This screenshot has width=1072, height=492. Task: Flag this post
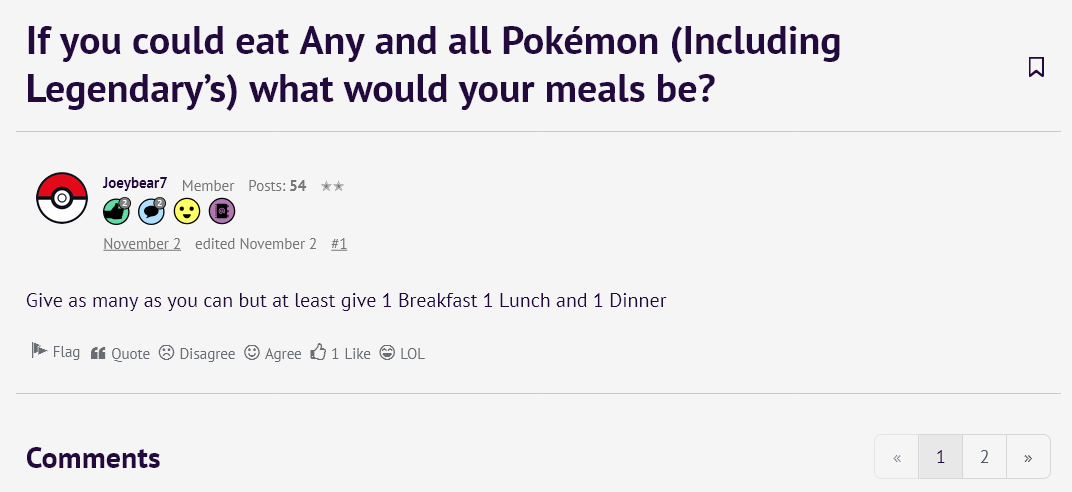[x=56, y=352]
